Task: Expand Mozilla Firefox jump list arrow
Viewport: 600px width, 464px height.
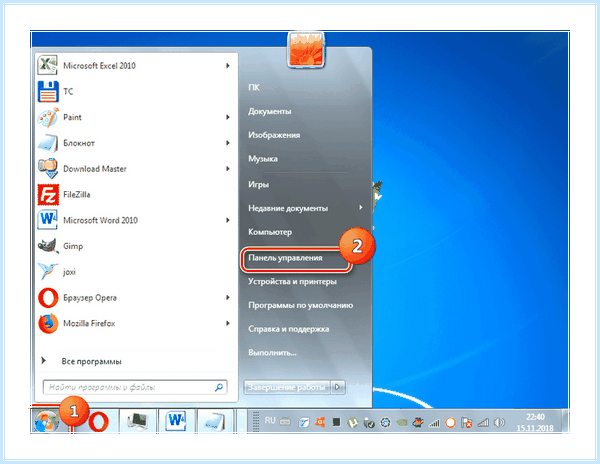Action: 228,323
